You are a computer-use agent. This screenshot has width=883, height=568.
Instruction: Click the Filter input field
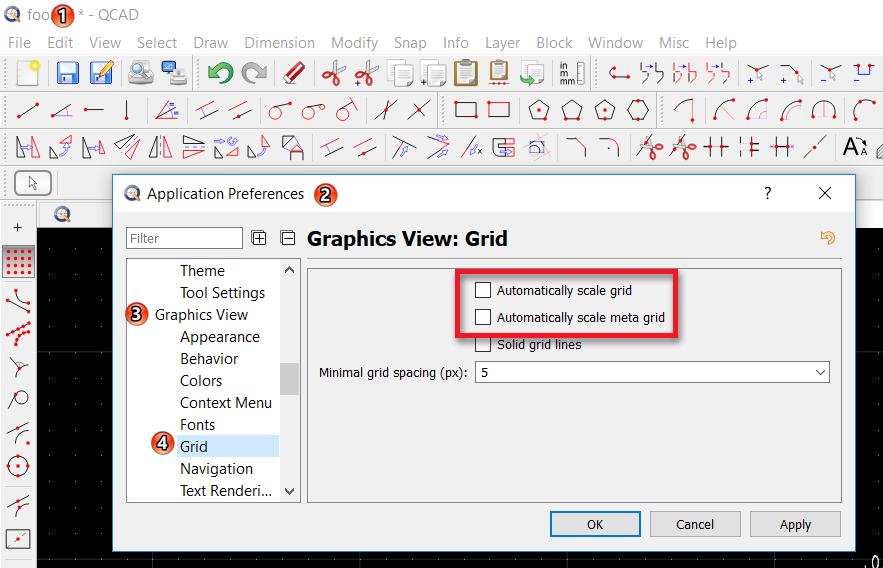pos(184,238)
